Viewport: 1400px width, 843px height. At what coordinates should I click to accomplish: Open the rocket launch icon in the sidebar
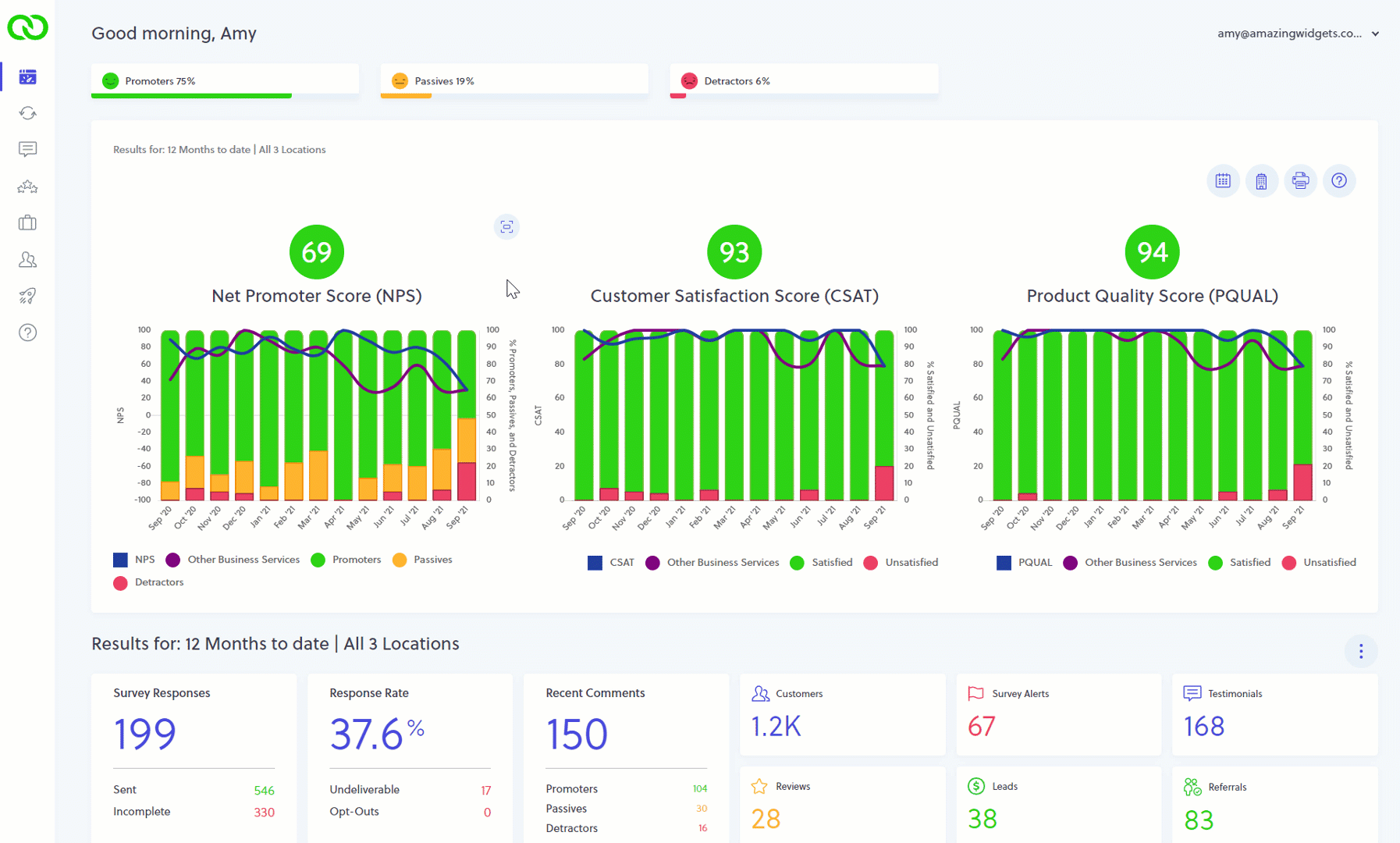tap(27, 295)
